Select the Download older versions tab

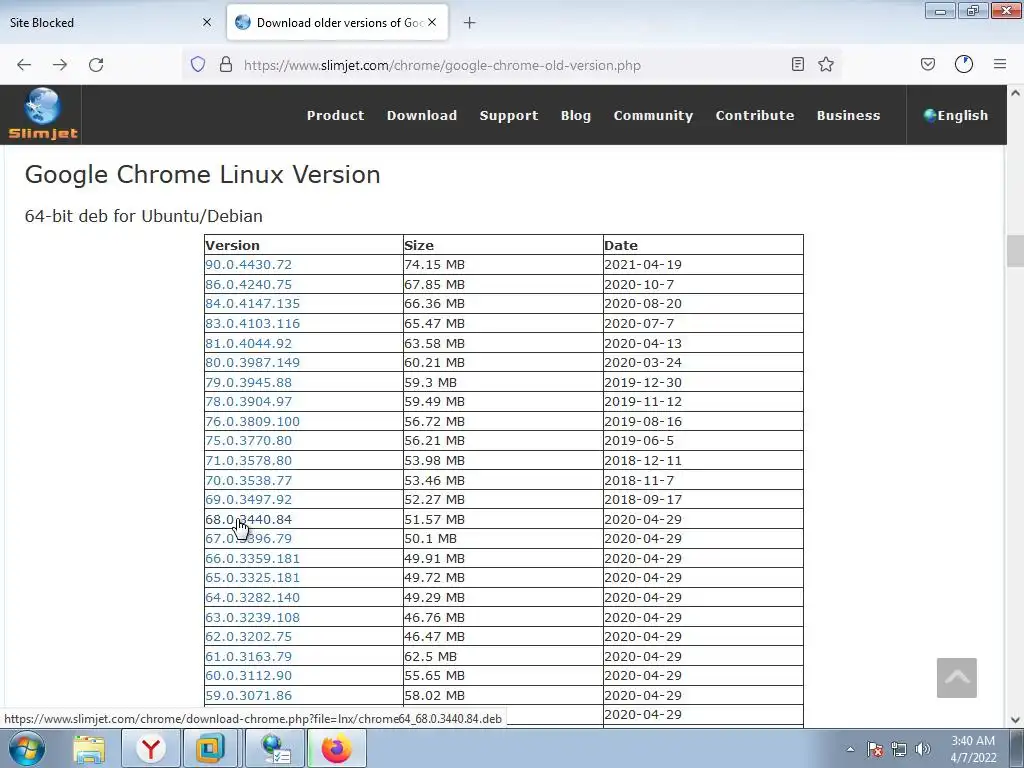338,23
